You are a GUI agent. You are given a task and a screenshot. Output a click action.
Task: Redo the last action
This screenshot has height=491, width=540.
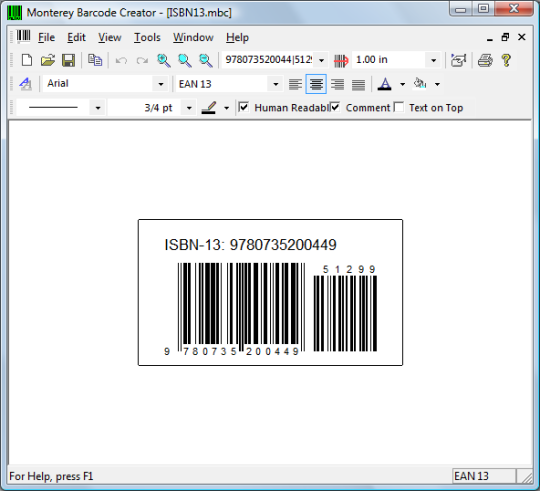pyautogui.click(x=142, y=61)
